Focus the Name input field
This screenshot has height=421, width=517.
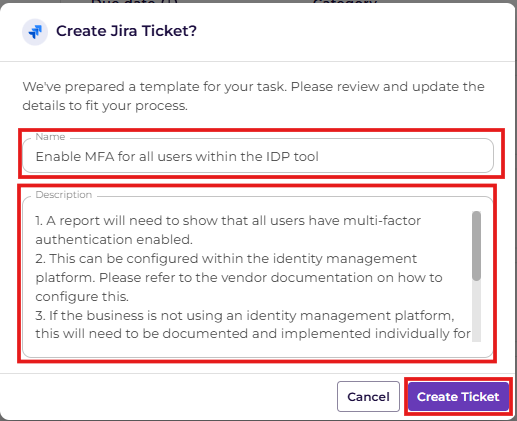(258, 156)
